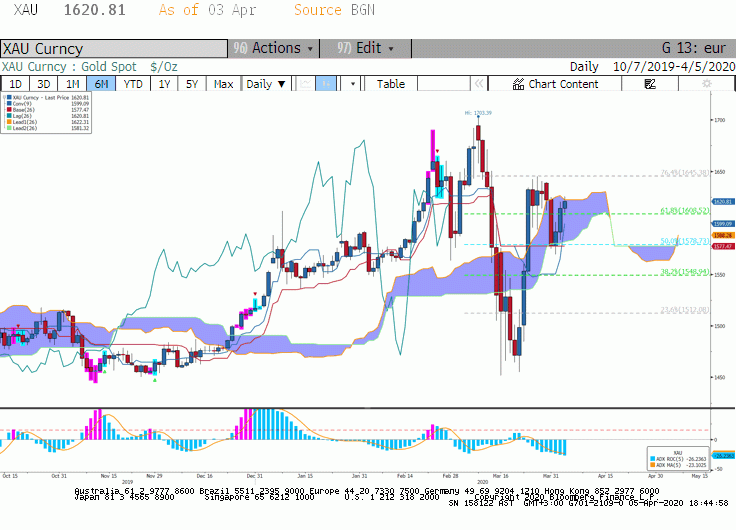Select the line chart type icon
Image resolution: width=736 pixels, height=530 pixels.
306,84
